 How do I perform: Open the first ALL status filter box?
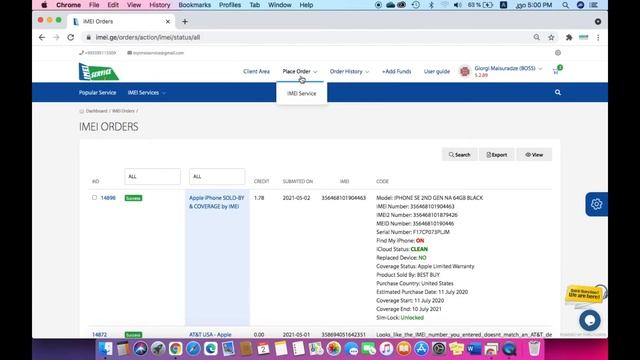coord(152,176)
